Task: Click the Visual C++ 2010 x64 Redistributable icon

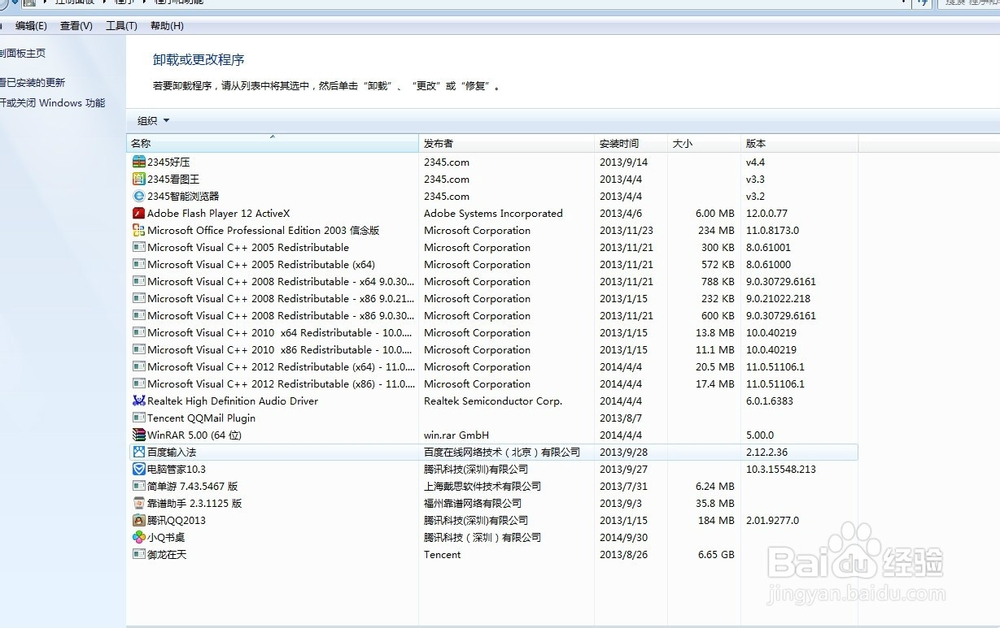Action: point(138,332)
